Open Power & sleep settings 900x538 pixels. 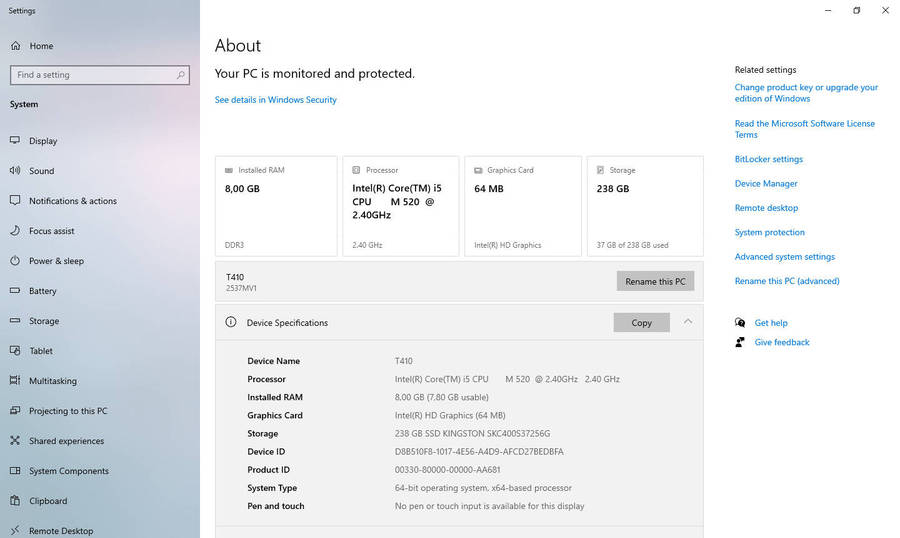56,261
